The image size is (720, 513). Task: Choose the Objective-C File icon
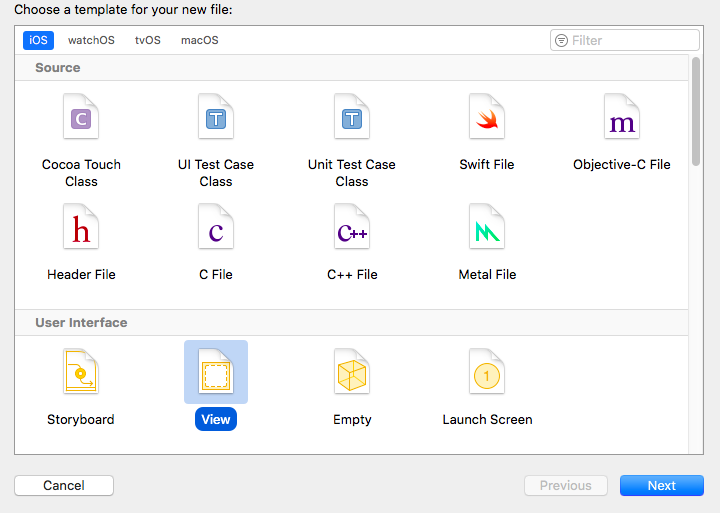622,120
